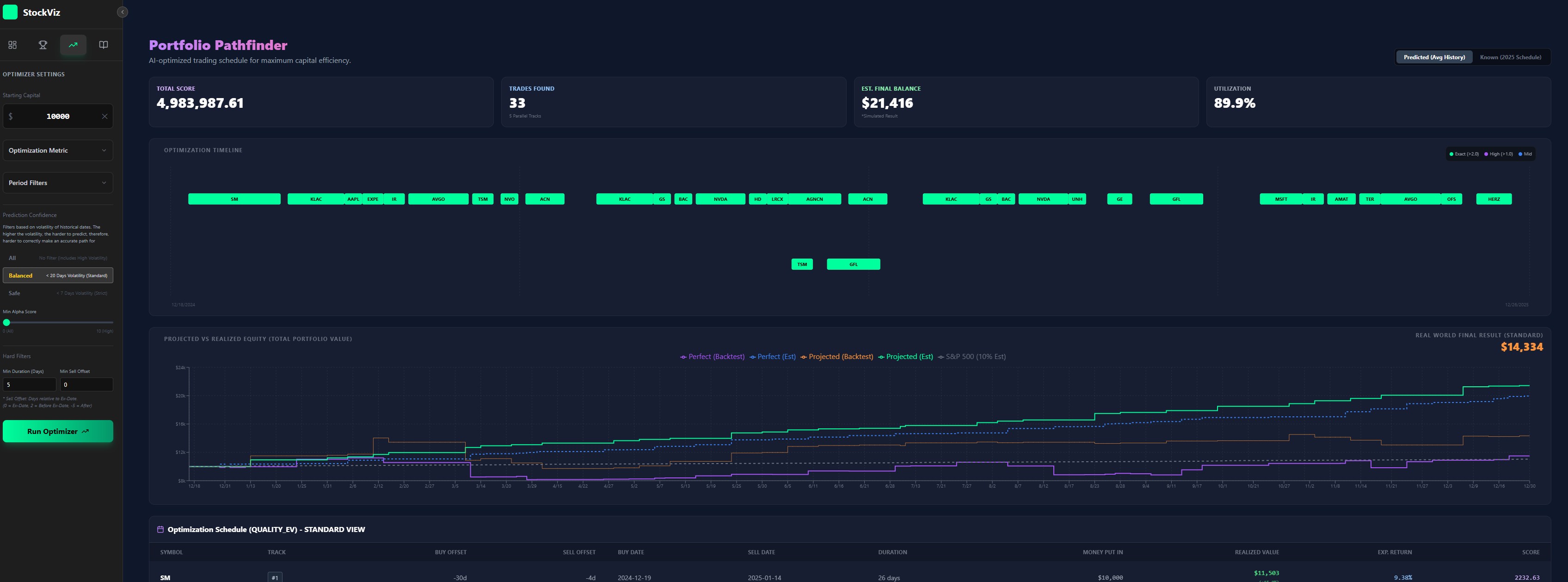This screenshot has width=1568, height=582.
Task: Toggle Perfect (Backtest) legend series
Action: [712, 357]
